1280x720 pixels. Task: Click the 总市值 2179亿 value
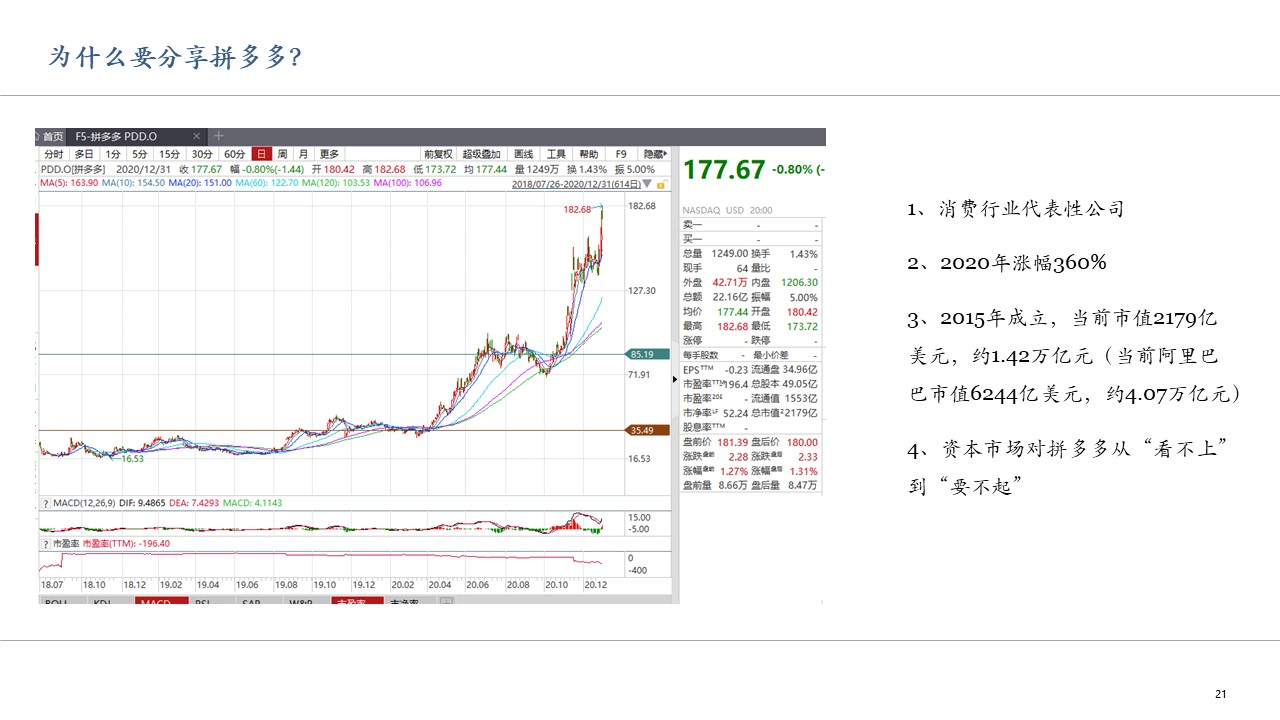pos(802,413)
